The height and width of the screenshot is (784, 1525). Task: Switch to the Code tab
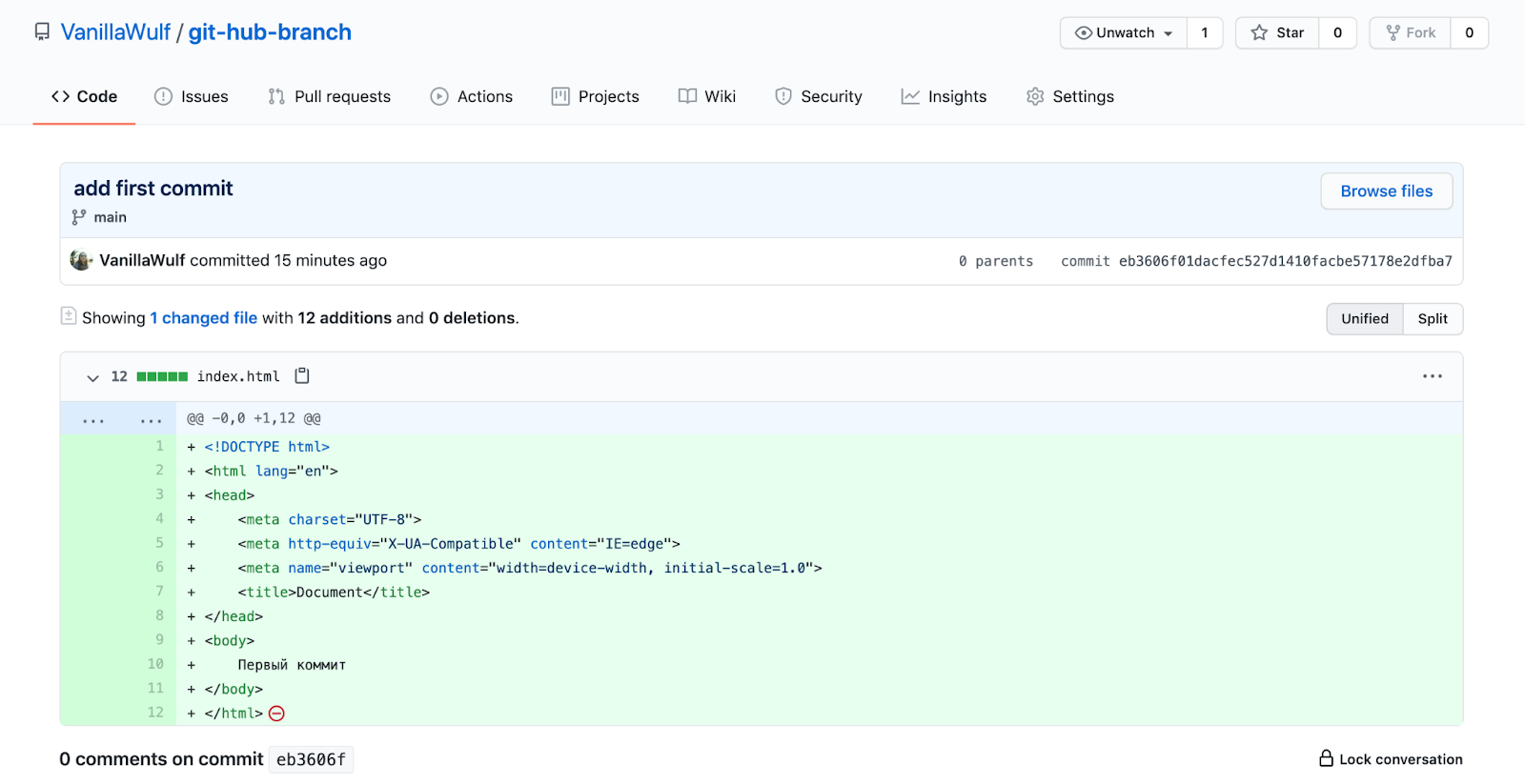(84, 96)
